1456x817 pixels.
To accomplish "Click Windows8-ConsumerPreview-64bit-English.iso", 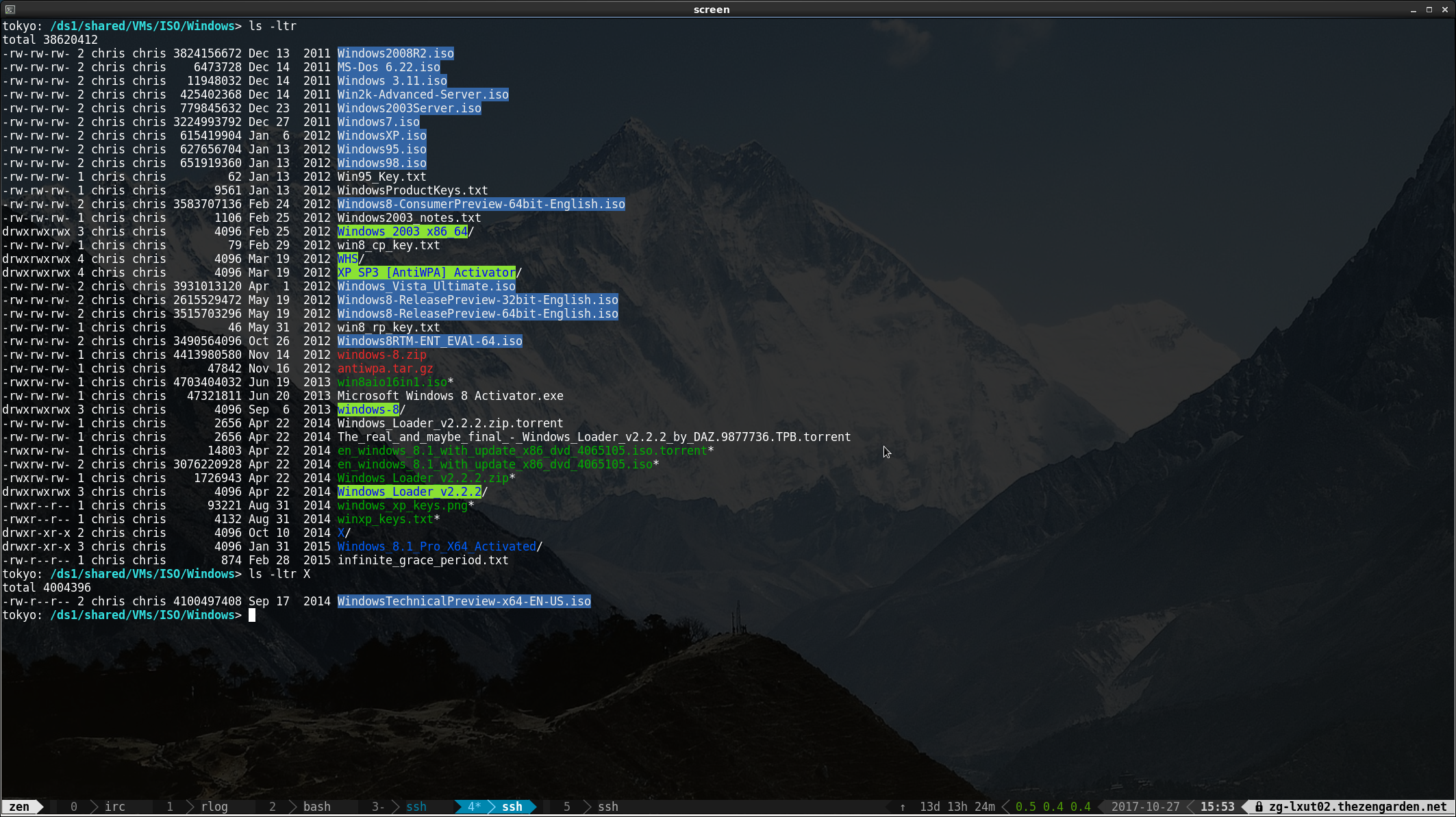I will pos(481,204).
